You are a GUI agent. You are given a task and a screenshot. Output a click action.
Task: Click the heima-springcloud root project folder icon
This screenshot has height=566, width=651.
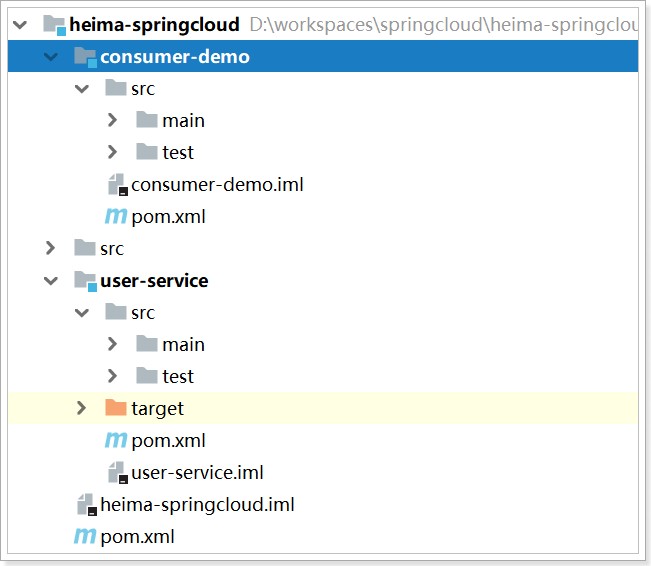[53, 24]
